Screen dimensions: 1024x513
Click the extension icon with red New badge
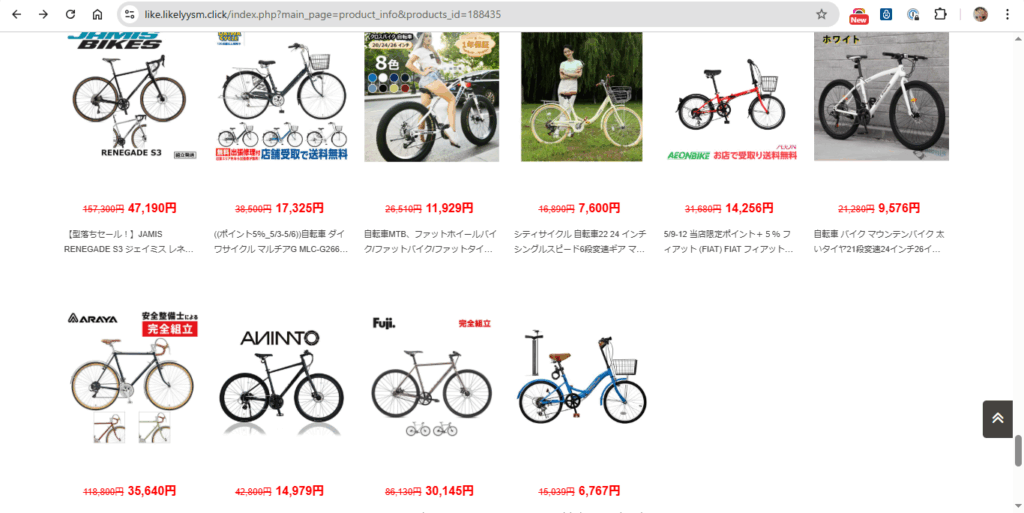(859, 15)
